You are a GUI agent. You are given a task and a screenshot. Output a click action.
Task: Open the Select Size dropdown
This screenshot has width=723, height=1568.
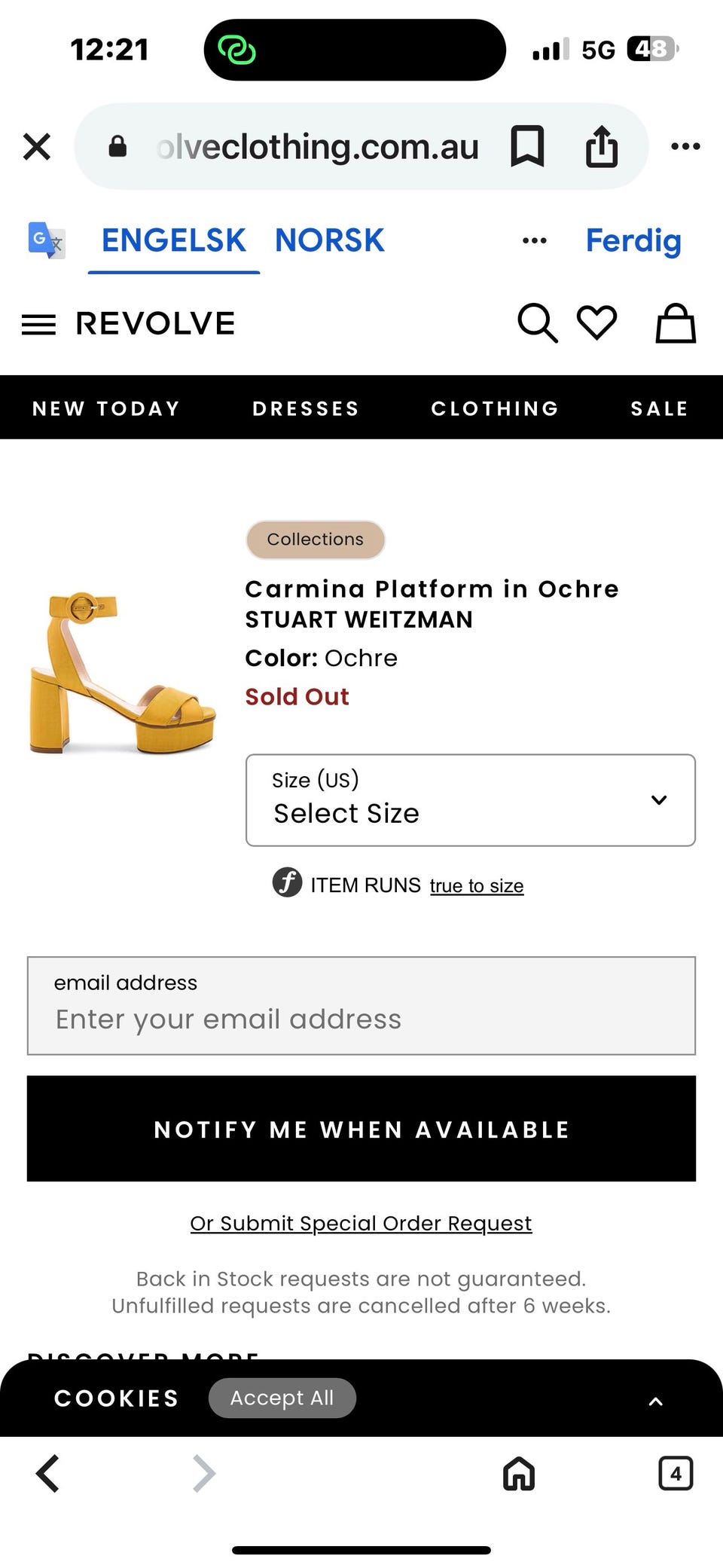coord(471,800)
